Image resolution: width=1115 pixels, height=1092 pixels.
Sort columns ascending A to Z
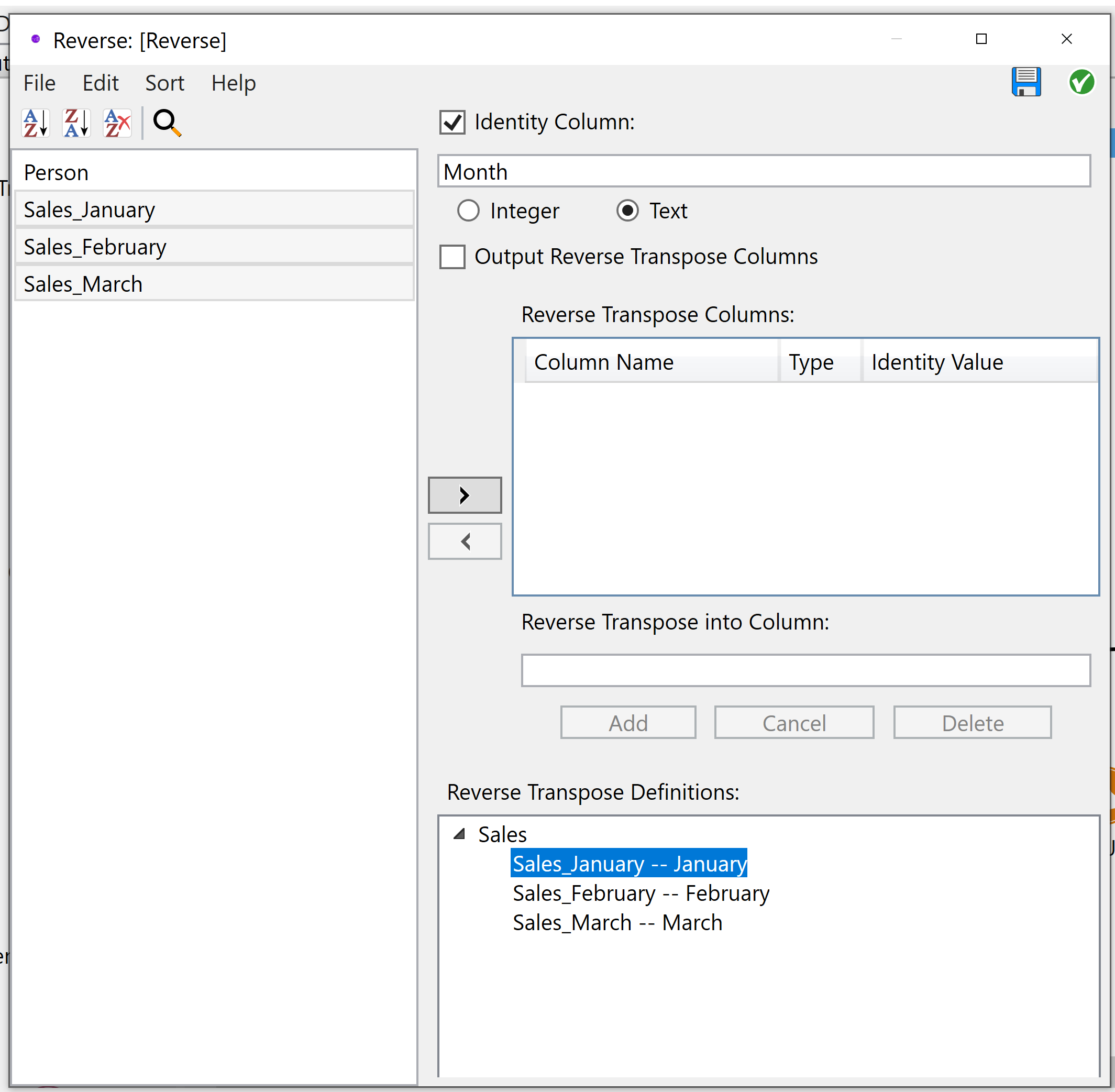pos(36,123)
